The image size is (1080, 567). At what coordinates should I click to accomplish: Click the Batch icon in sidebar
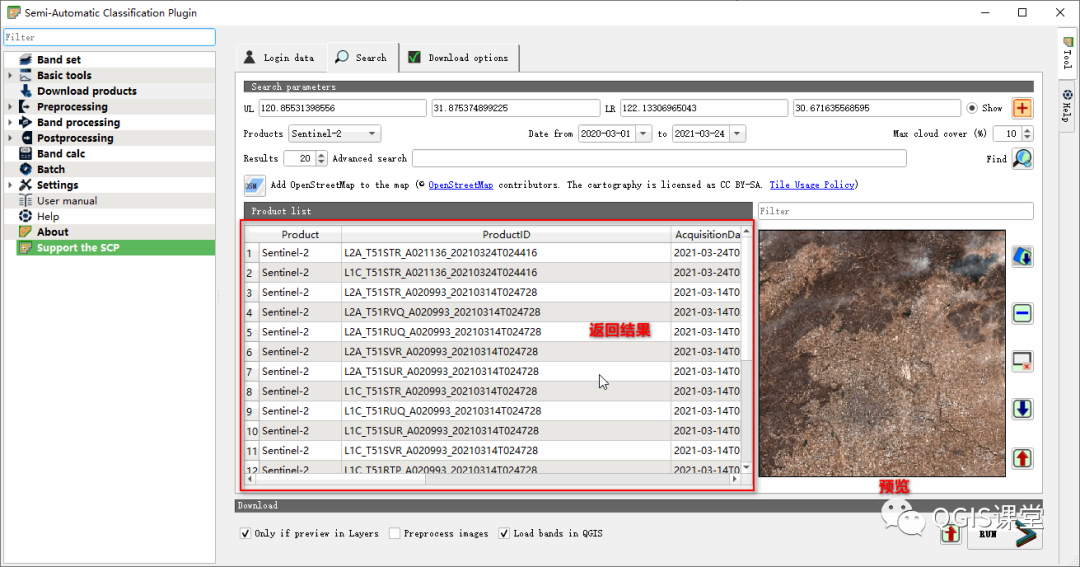click(x=25, y=169)
